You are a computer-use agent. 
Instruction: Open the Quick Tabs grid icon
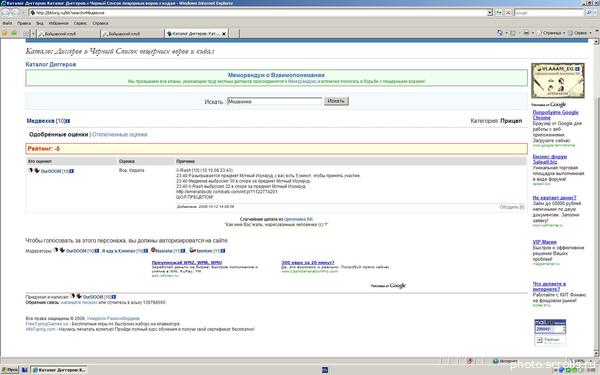pos(26,34)
